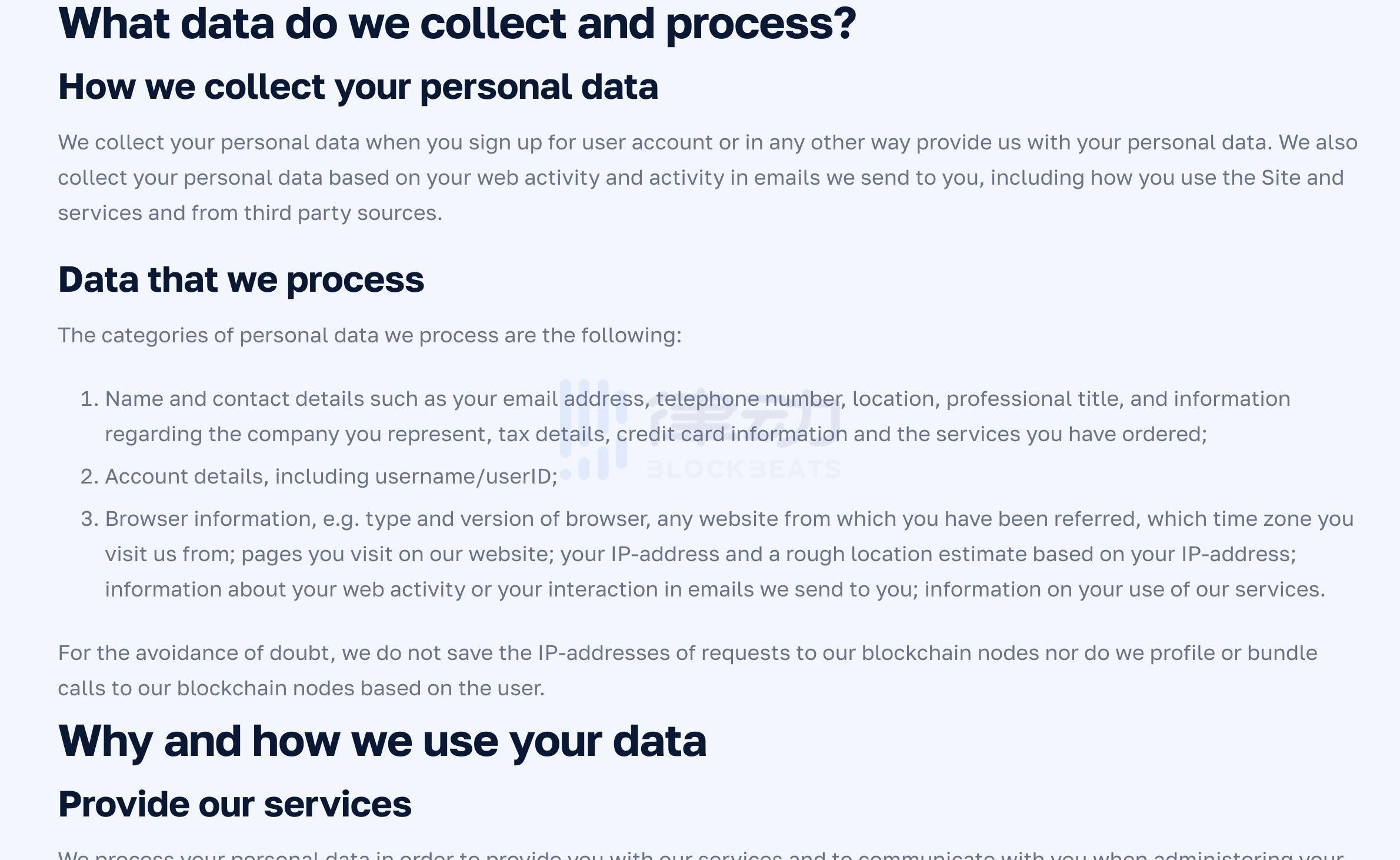The height and width of the screenshot is (860, 1400).
Task: Click the "Data that we process" heading
Action: point(241,279)
